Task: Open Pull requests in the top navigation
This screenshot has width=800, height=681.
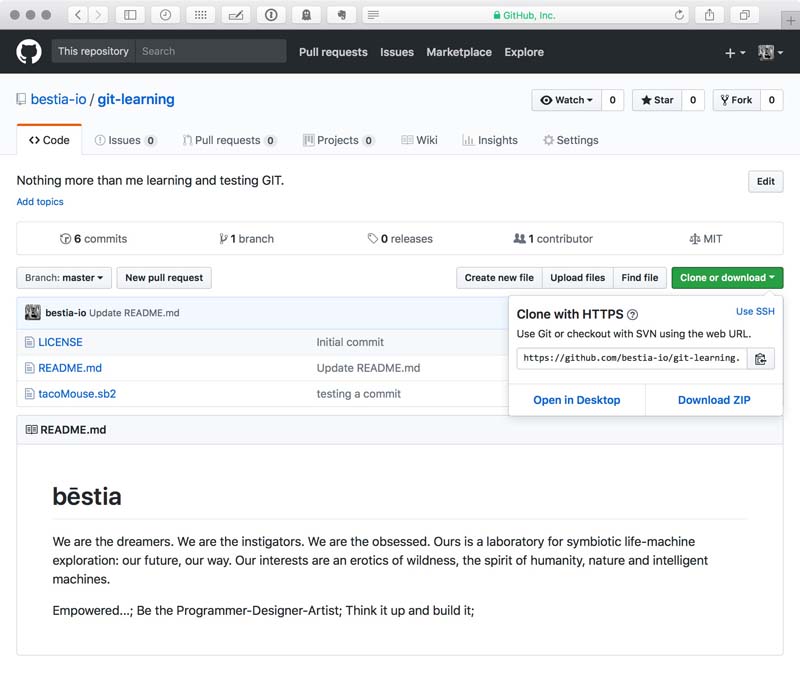Action: tap(333, 52)
